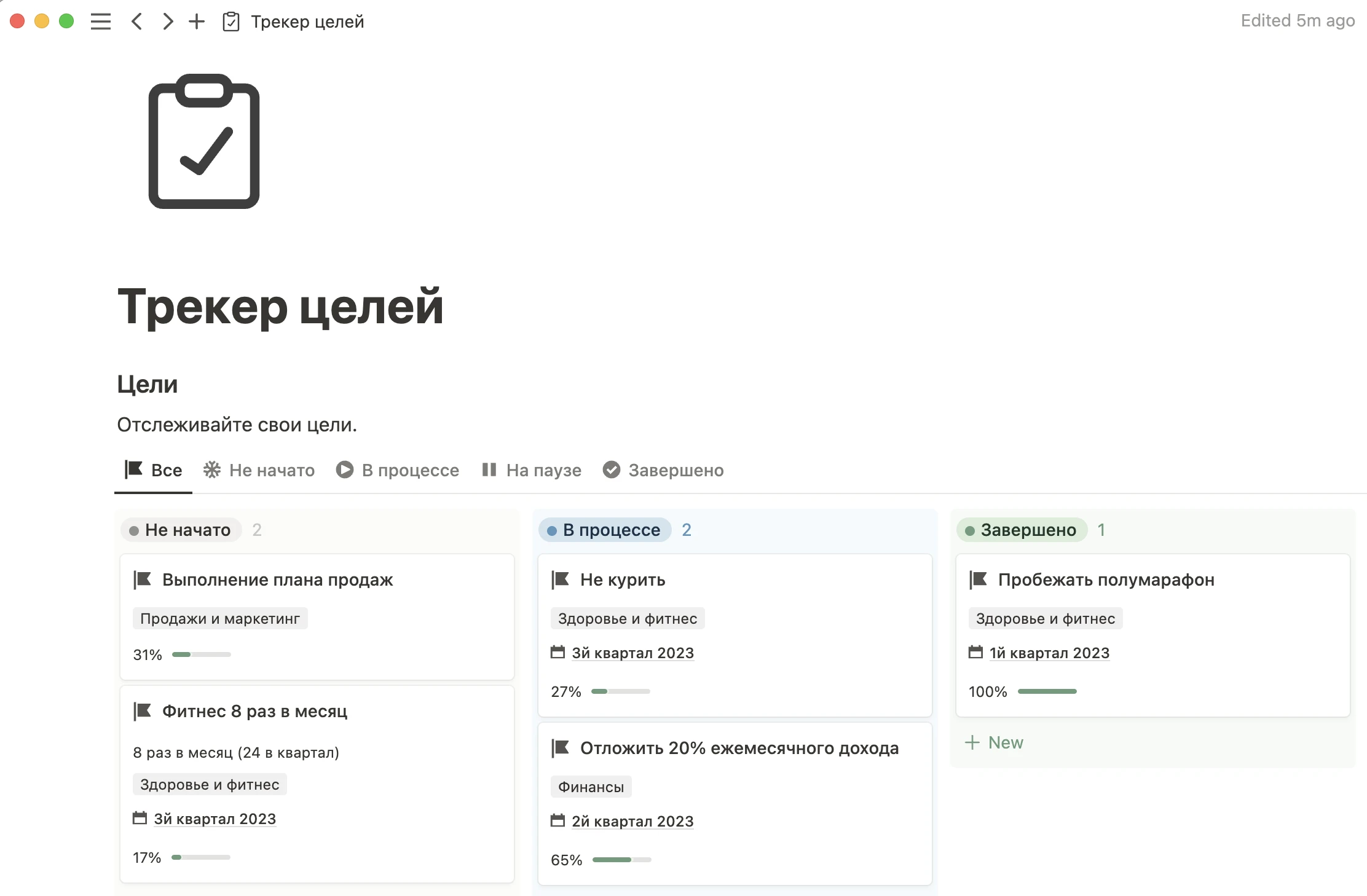This screenshot has height=896, width=1367.
Task: Click flag icon on Отложить 20% card
Action: [561, 748]
